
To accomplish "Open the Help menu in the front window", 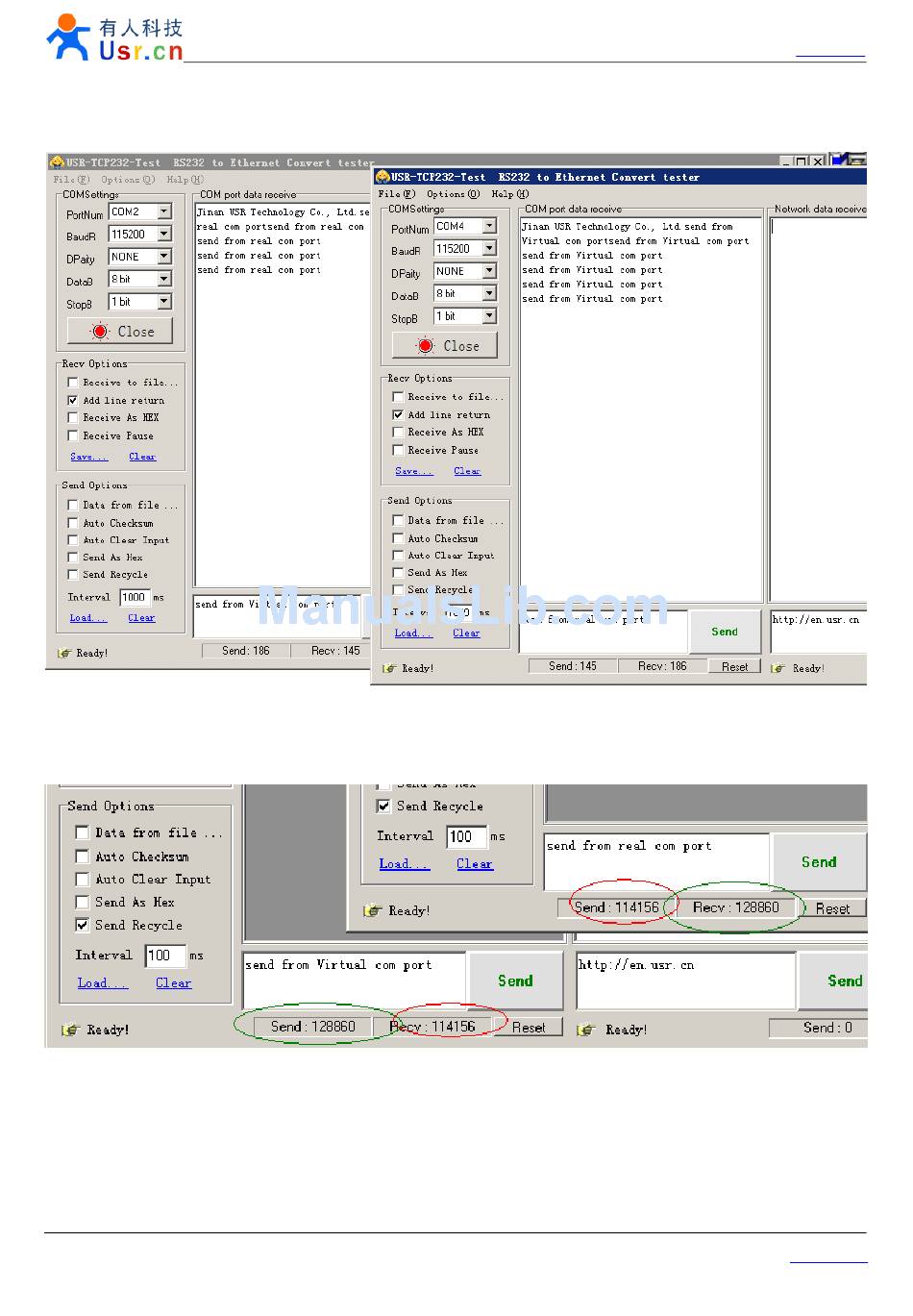I will pyautogui.click(x=509, y=194).
